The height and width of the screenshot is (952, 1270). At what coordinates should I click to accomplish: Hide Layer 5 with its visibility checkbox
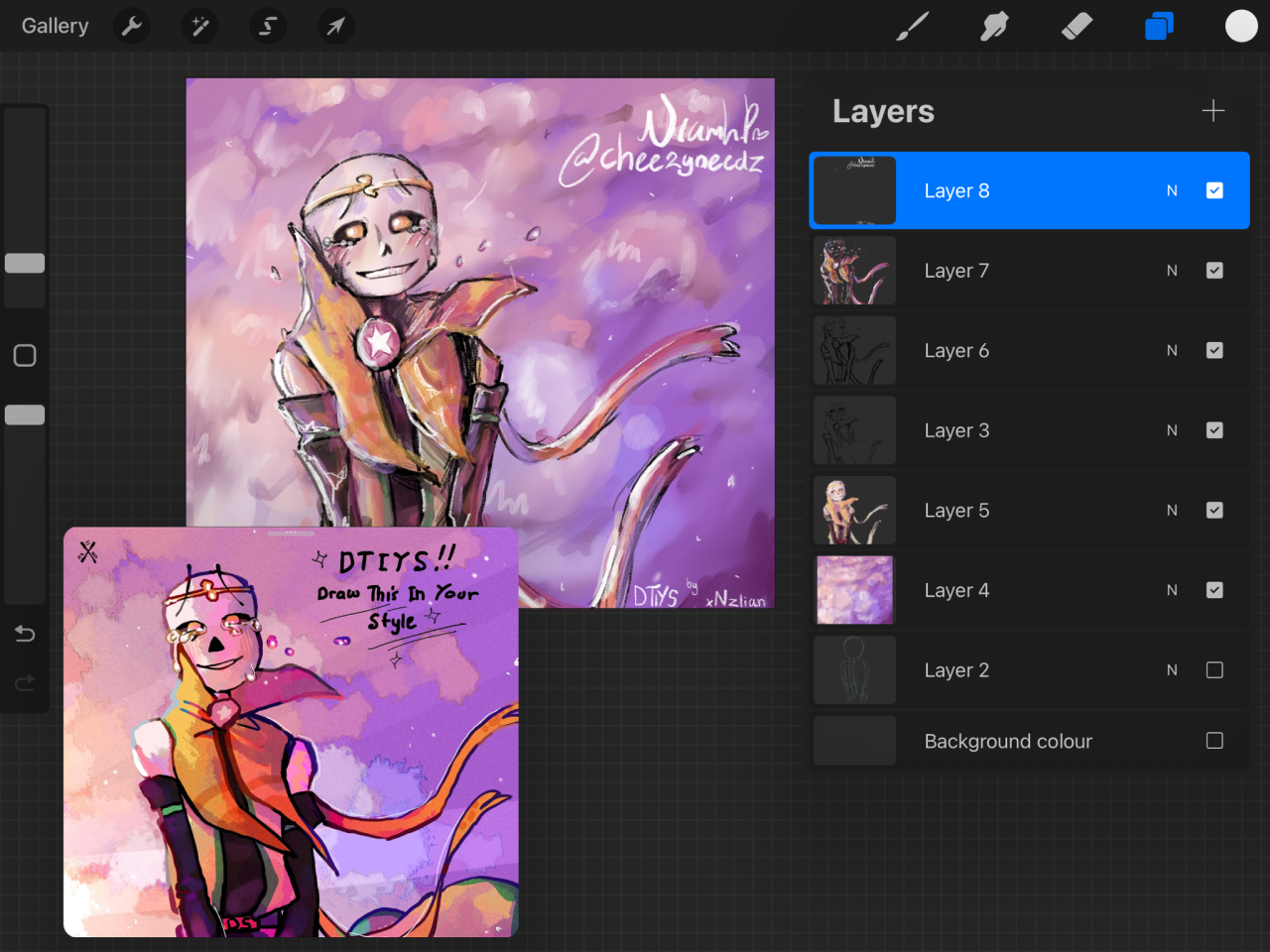[x=1214, y=510]
